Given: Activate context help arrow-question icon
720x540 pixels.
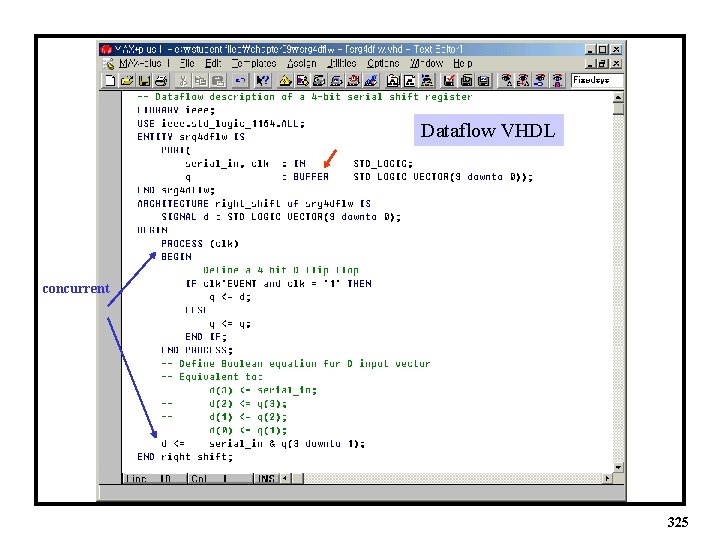Looking at the screenshot, I should click(x=262, y=81).
